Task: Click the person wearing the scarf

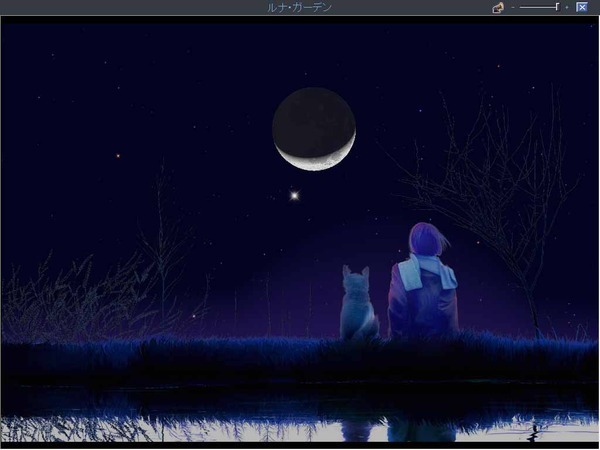Action: 424,280
